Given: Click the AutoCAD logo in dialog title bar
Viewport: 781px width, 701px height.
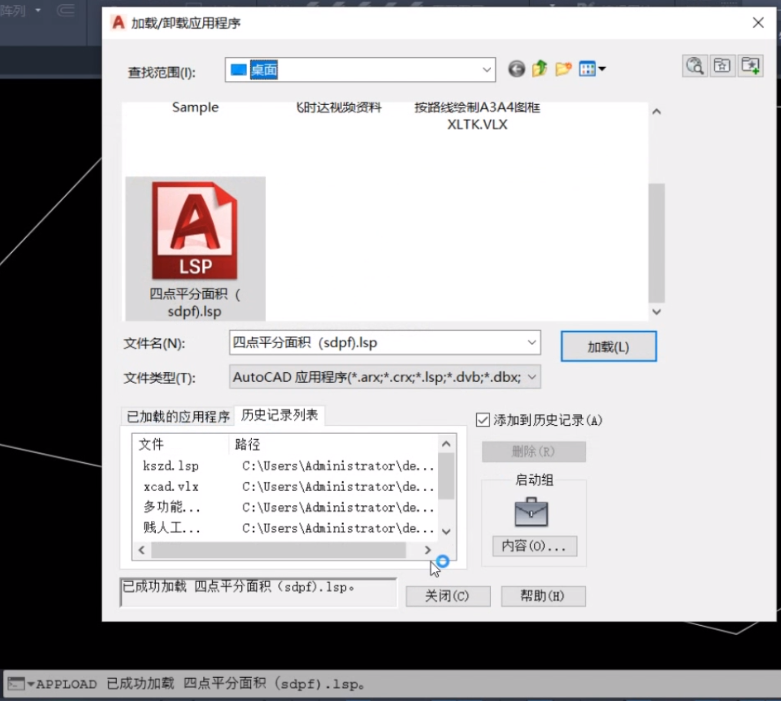Looking at the screenshot, I should tap(118, 23).
